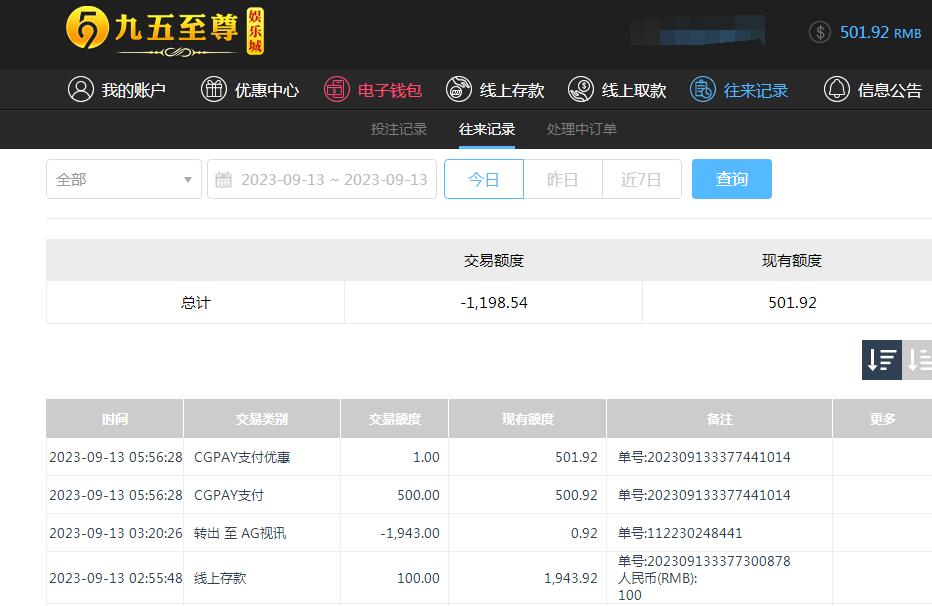The width and height of the screenshot is (932, 606).
Task: Select the 近7日 date filter
Action: click(x=641, y=179)
